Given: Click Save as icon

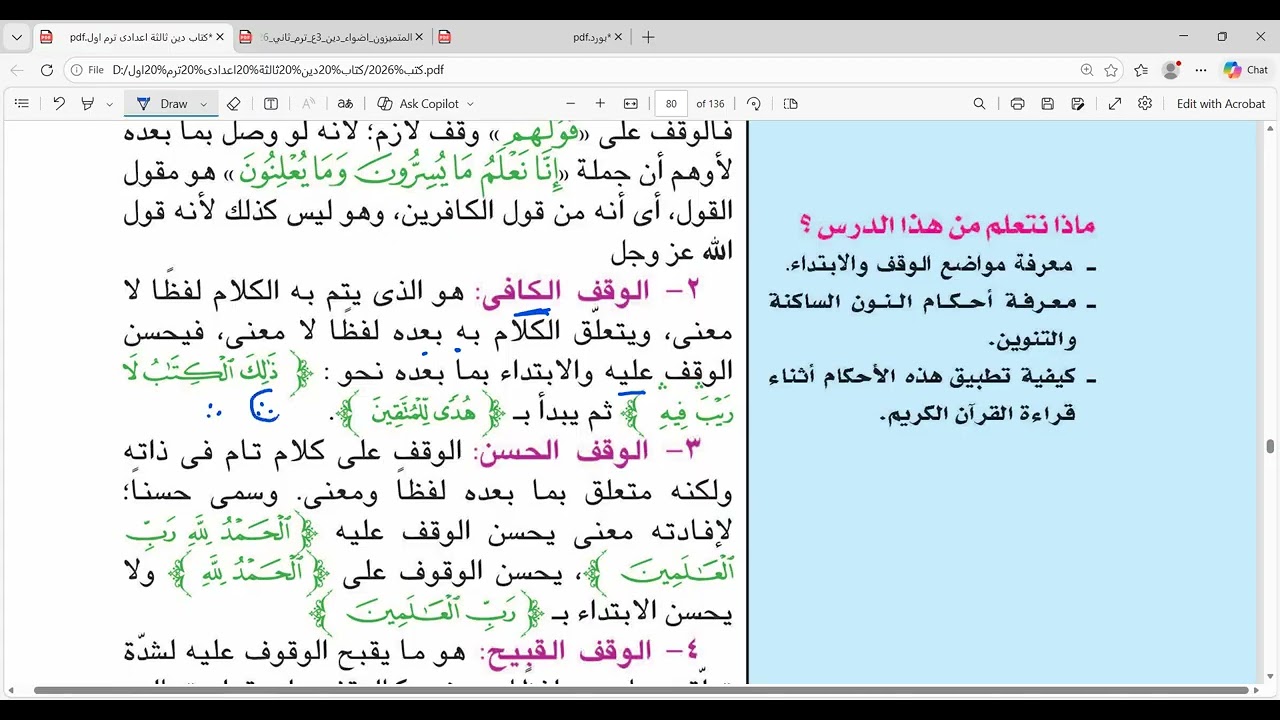Looking at the screenshot, I should 1077,103.
